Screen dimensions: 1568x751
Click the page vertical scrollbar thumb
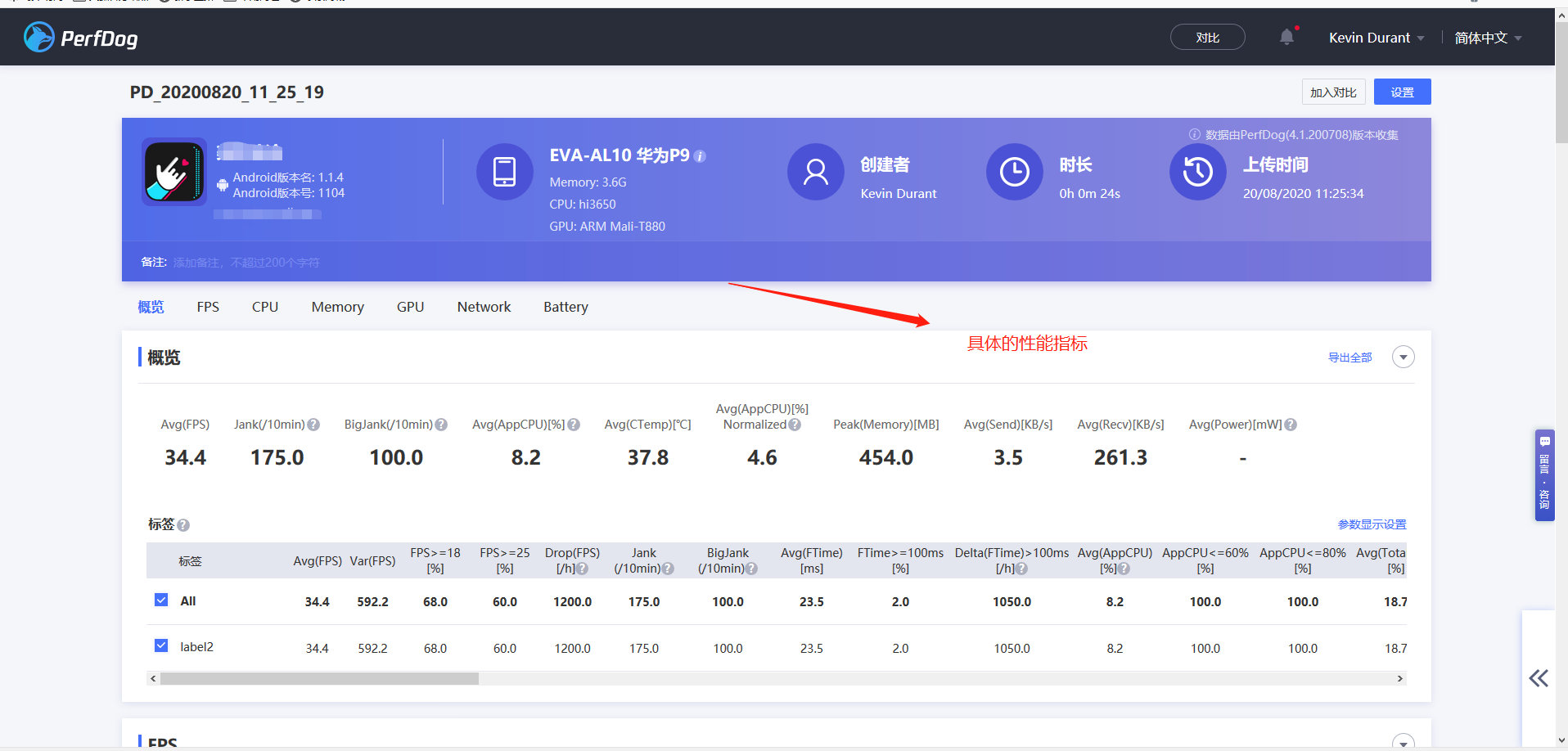[1561, 82]
